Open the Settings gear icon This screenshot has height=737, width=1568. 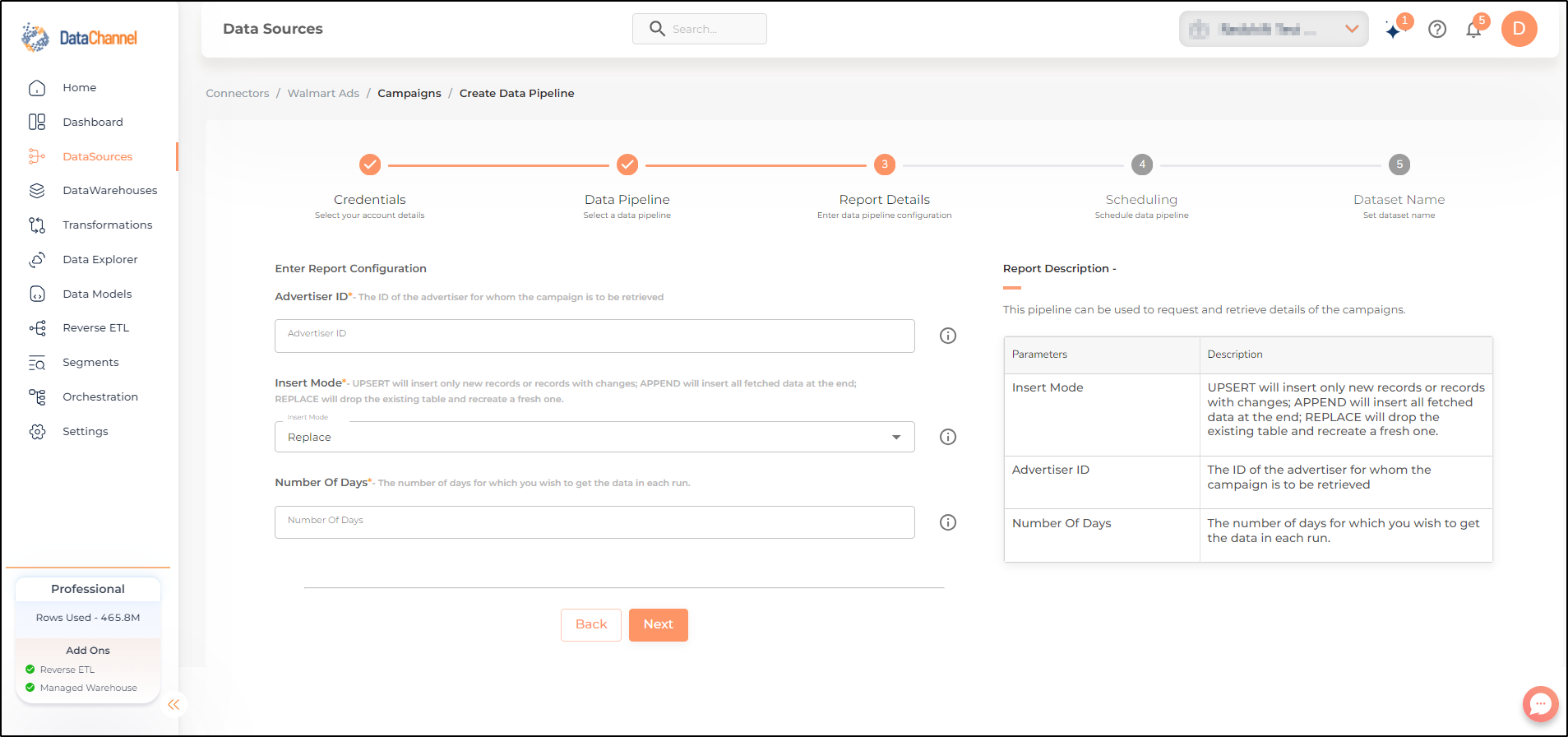coord(37,432)
